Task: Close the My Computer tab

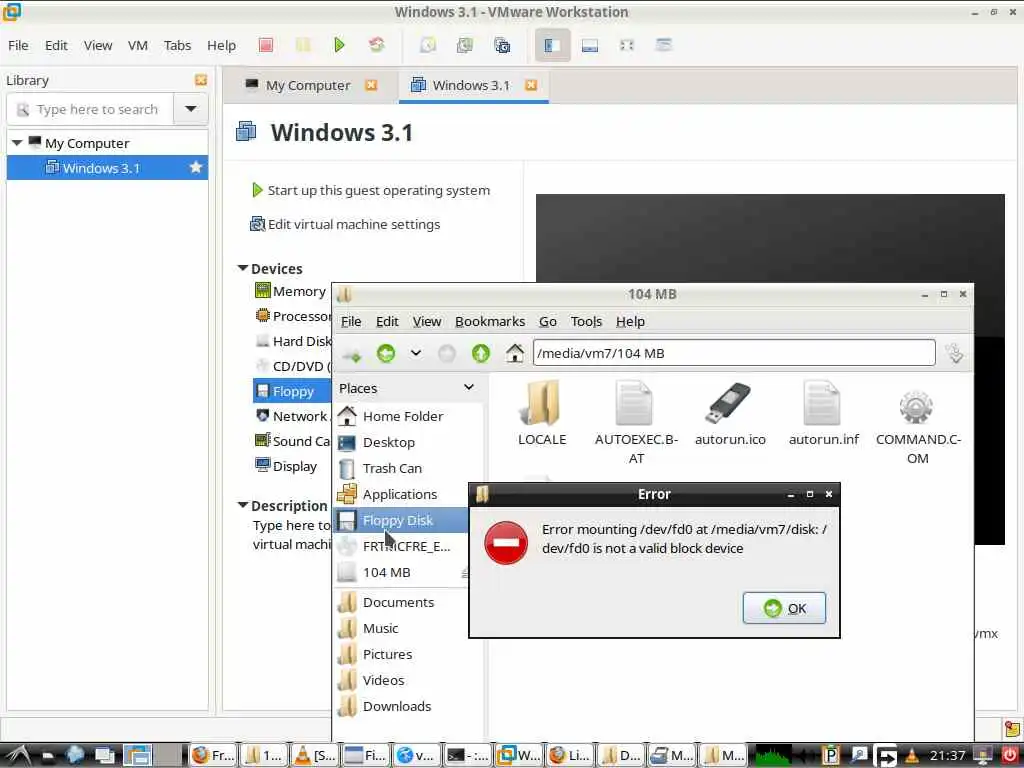Action: (x=371, y=85)
